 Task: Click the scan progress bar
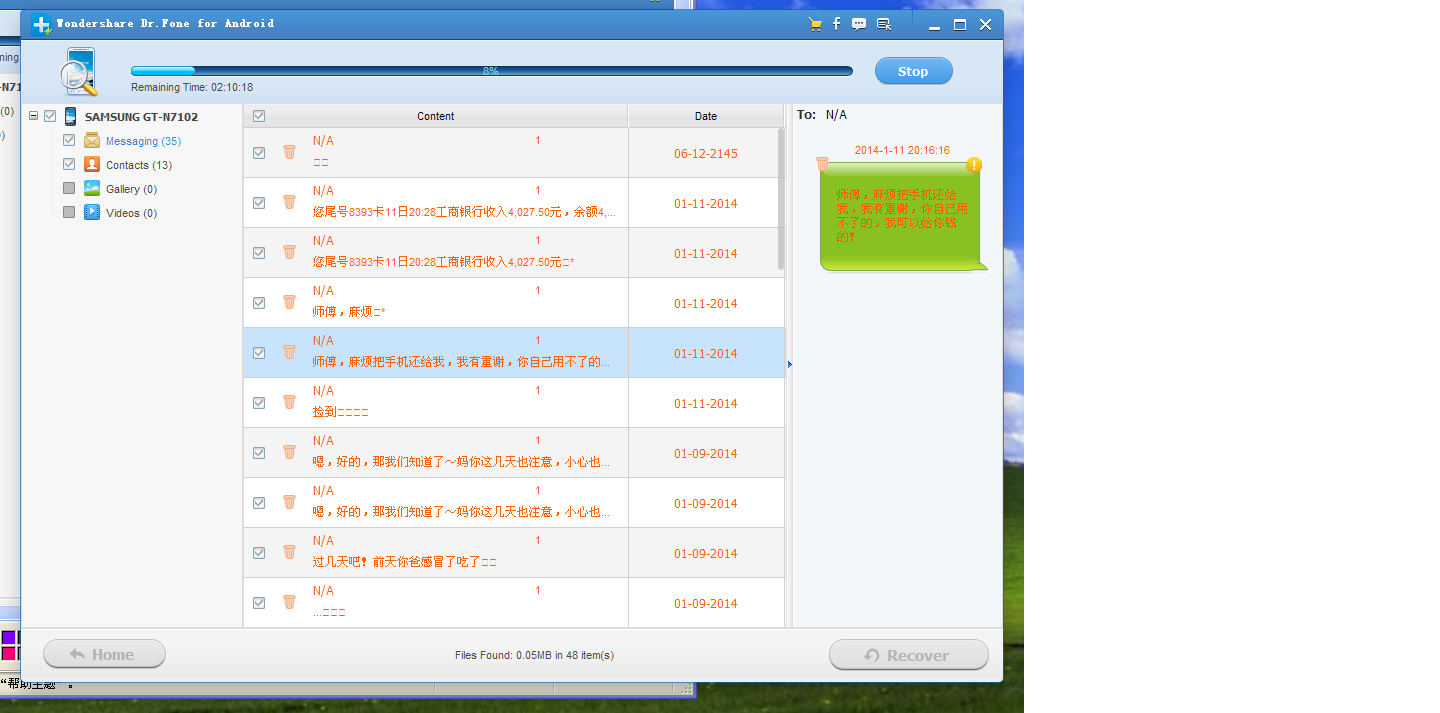click(x=491, y=71)
